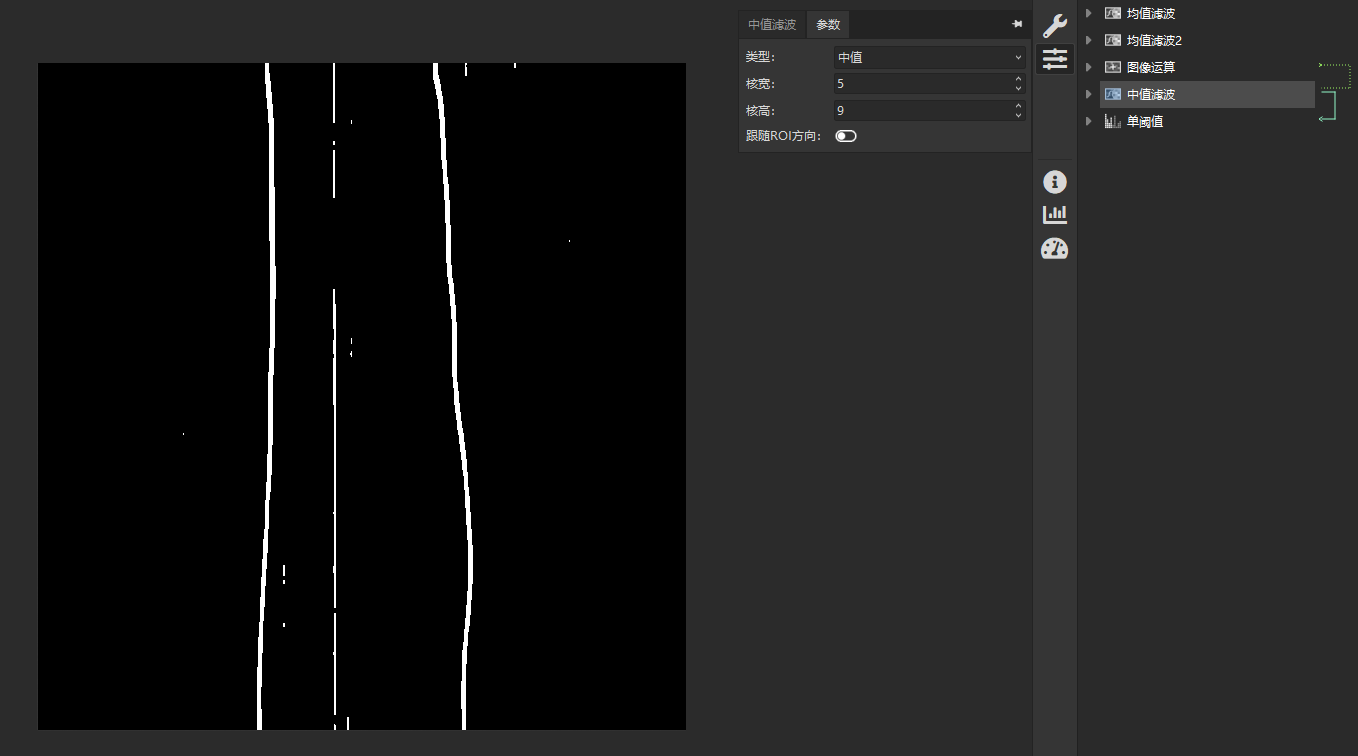Open the speedometer performance panel
The image size is (1358, 756).
click(x=1054, y=248)
